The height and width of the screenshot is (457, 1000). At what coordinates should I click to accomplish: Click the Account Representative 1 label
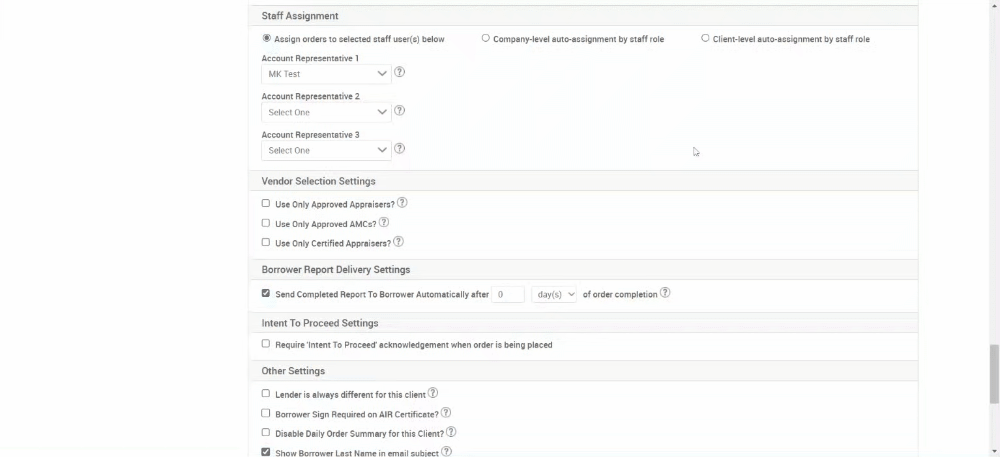coord(310,58)
